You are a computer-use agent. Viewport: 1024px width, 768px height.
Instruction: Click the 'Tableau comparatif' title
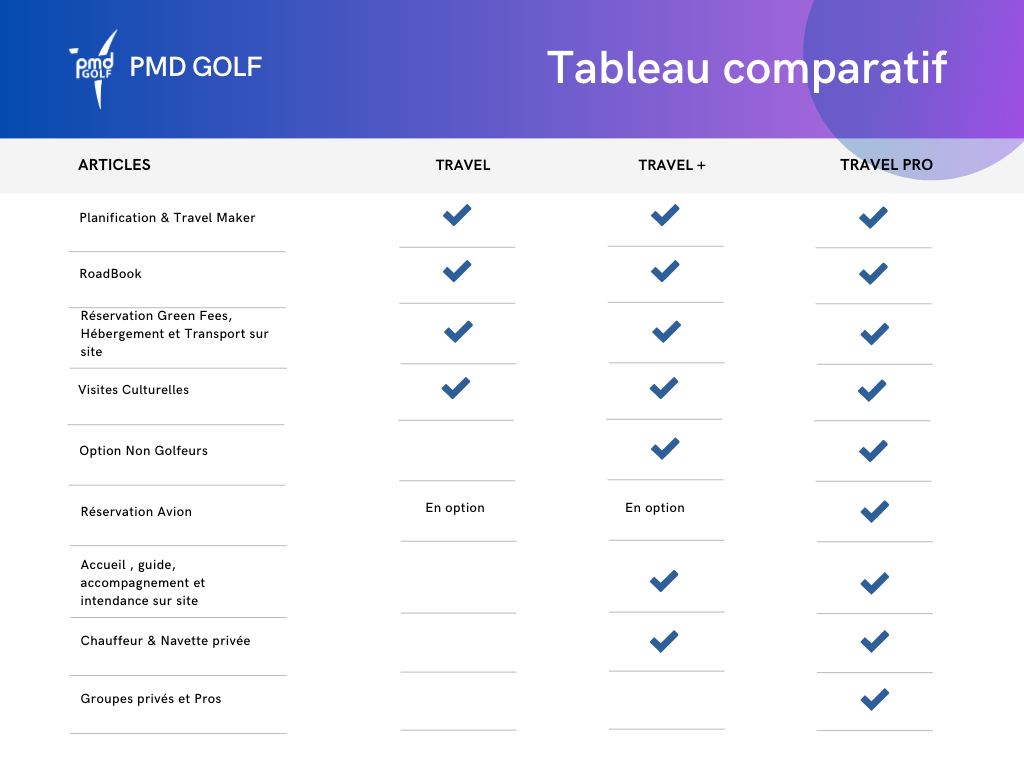click(746, 68)
